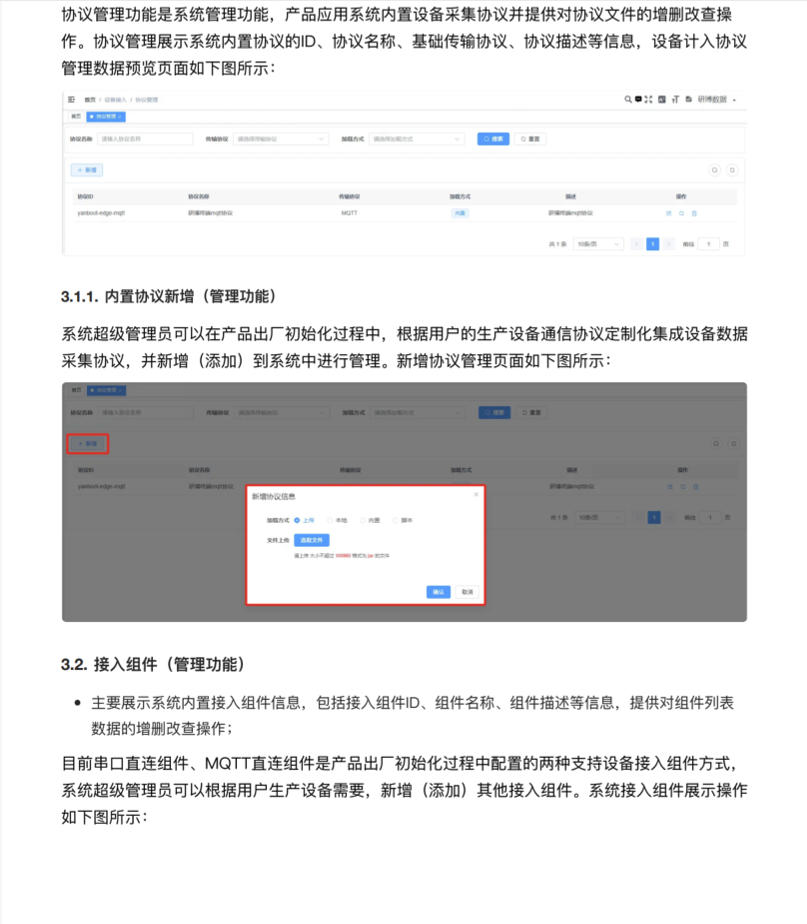Click the 协议ID column header in upper screenshot
Viewport: 807px width, 924px height.
(x=85, y=197)
